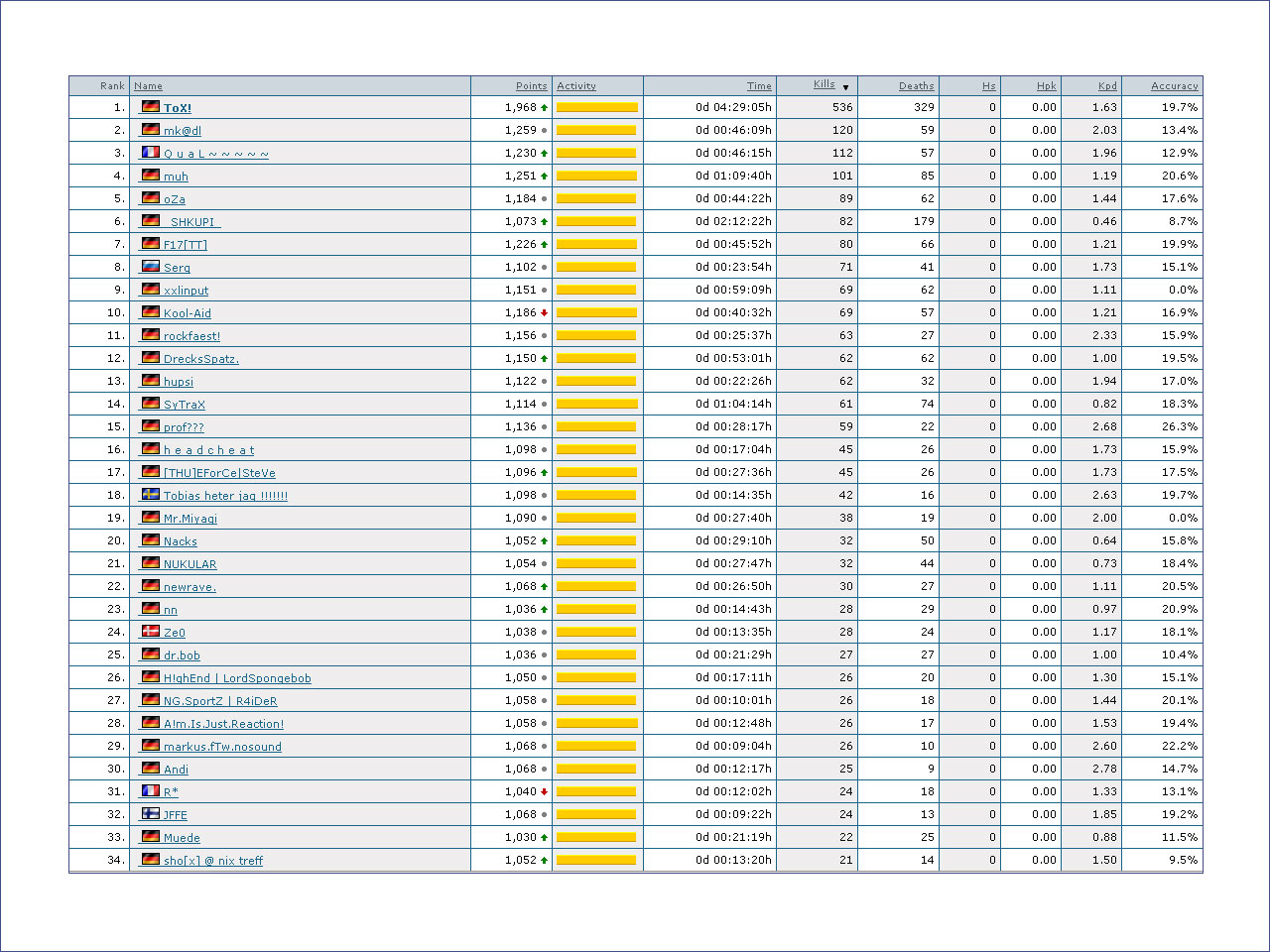1270x952 pixels.
Task: Click the Russian flag next to Serq
Action: 151,267
